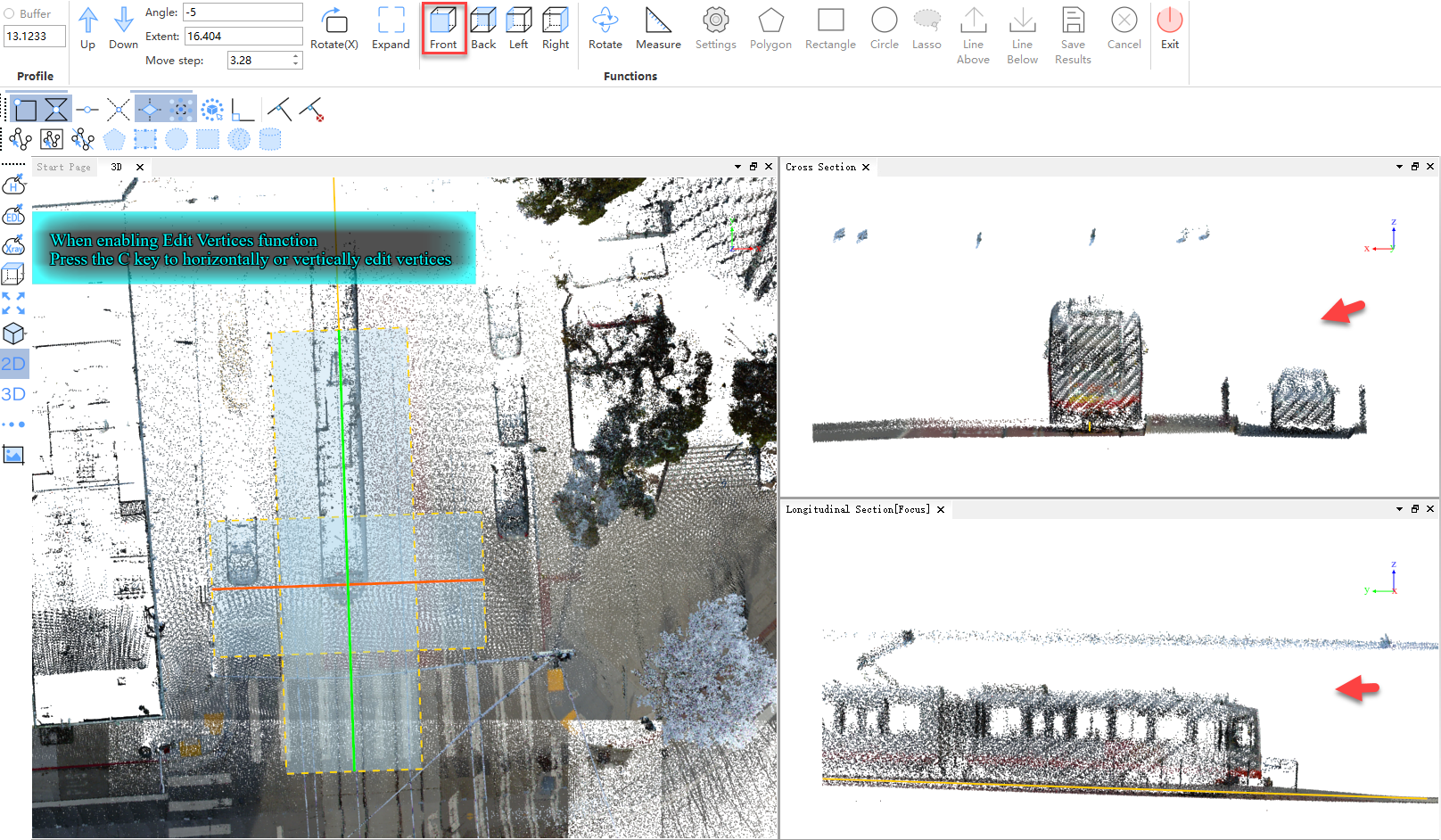Screen dimensions: 1441x840
Task: Choose the Lasso selection tool
Action: pos(926,29)
